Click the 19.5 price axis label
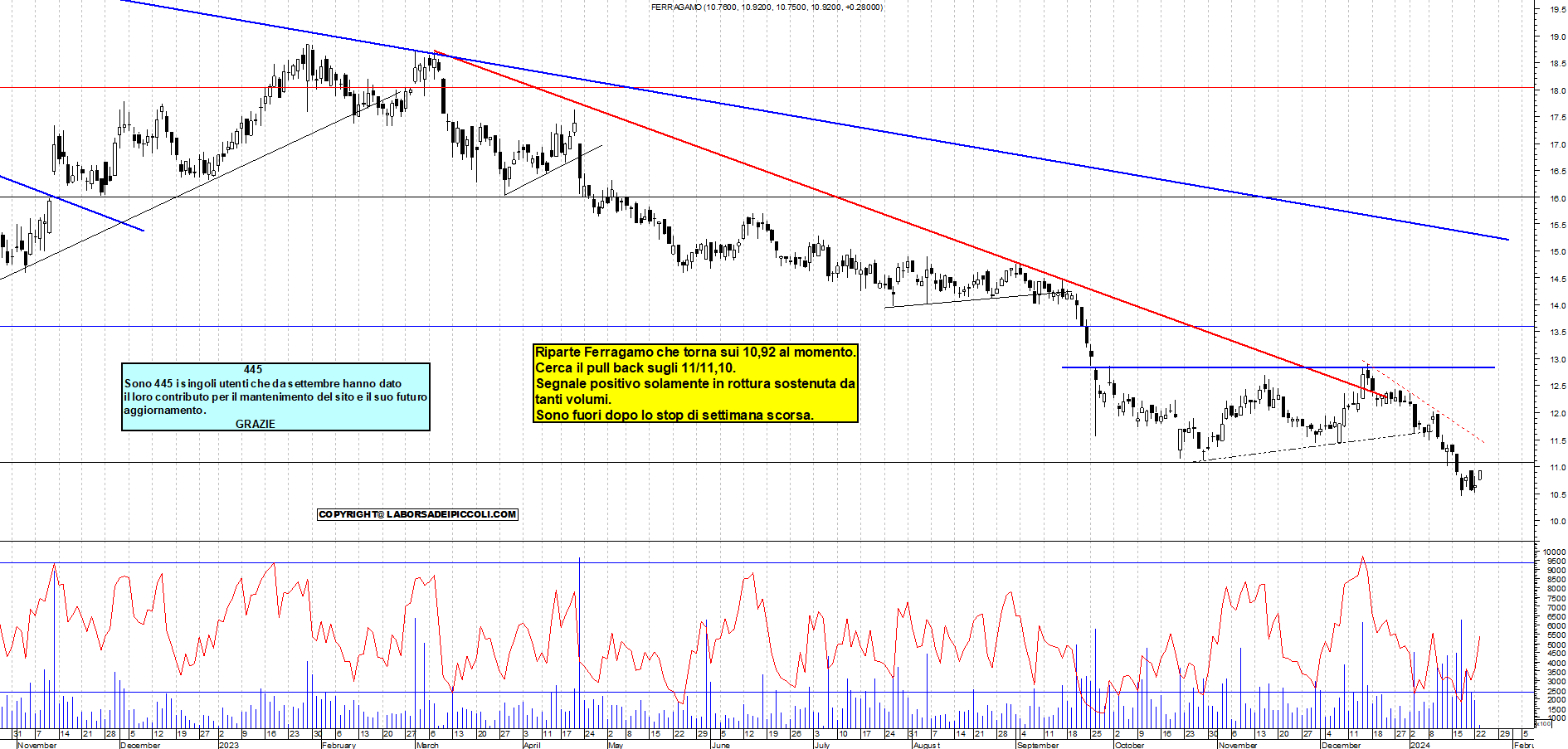 coord(1556,10)
